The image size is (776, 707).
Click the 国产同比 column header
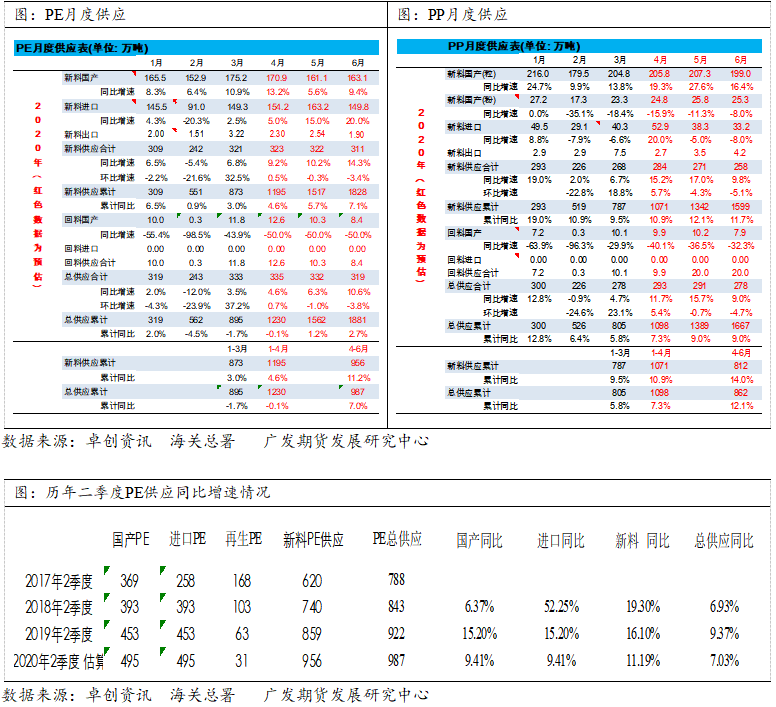click(x=479, y=541)
